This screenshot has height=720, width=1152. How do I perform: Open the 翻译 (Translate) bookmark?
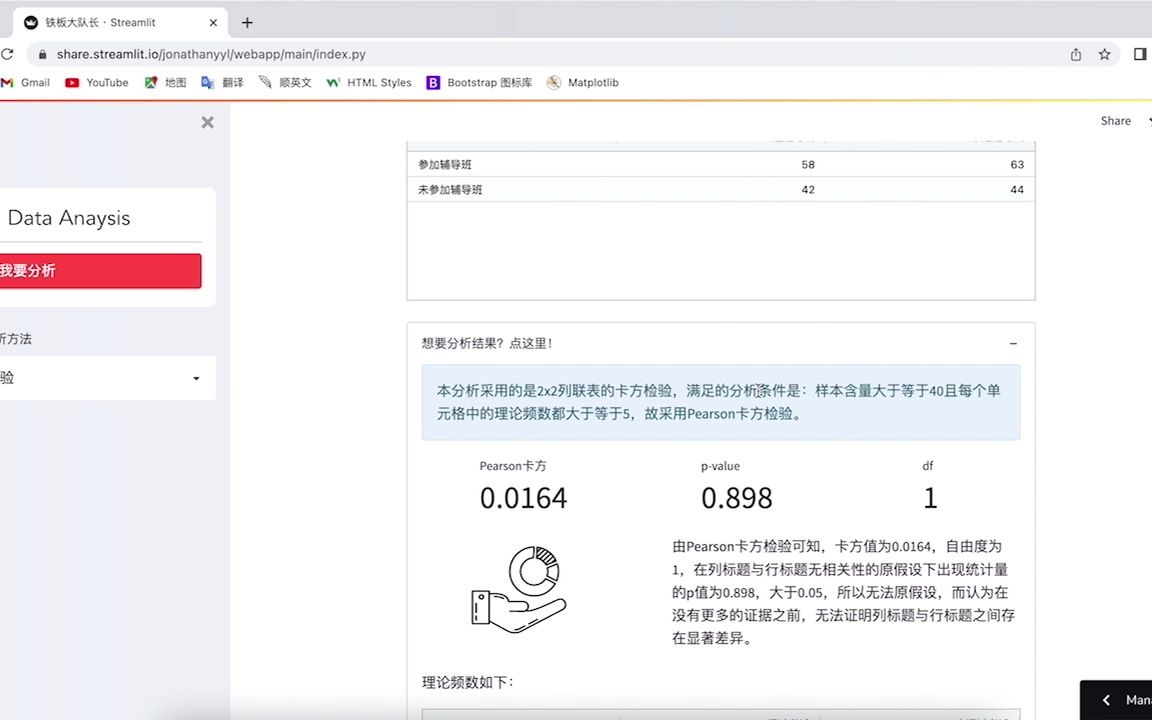point(222,83)
